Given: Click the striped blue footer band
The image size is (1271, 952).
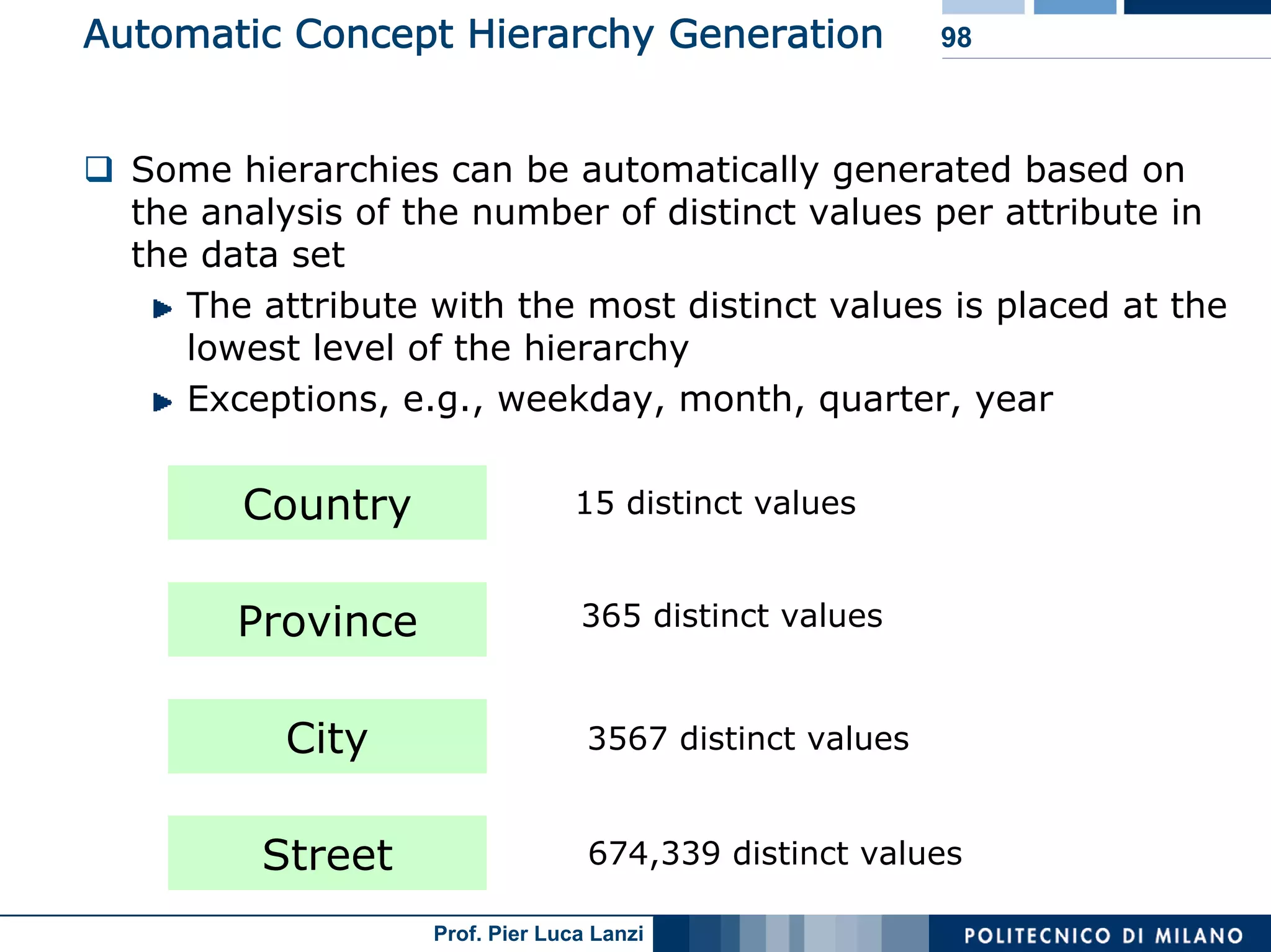Looking at the screenshot, I should (x=790, y=933).
